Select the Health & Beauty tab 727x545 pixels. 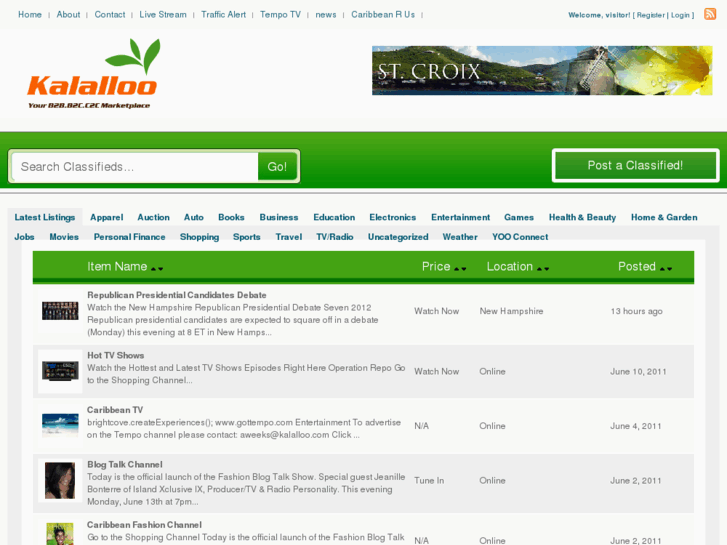[x=582, y=217]
